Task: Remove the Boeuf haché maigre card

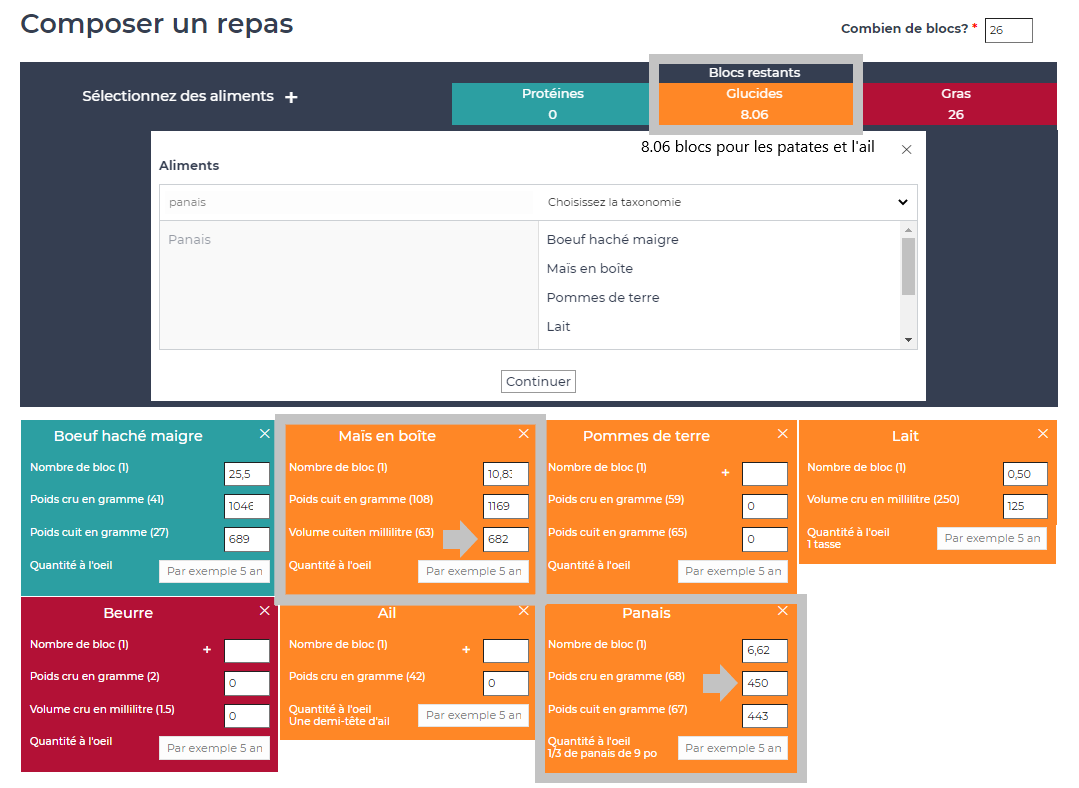Action: coord(264,434)
